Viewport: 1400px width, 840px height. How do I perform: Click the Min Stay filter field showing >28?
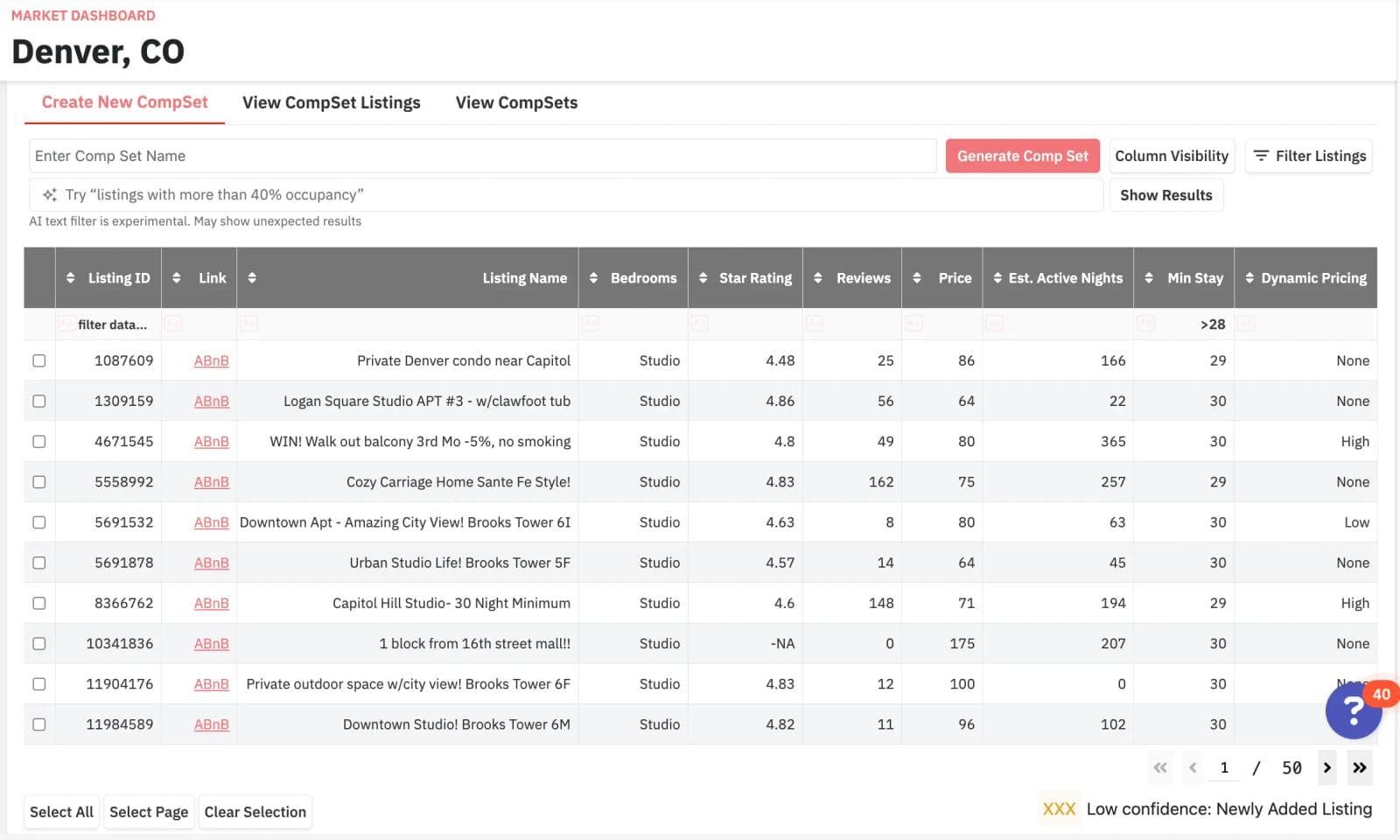[1184, 324]
